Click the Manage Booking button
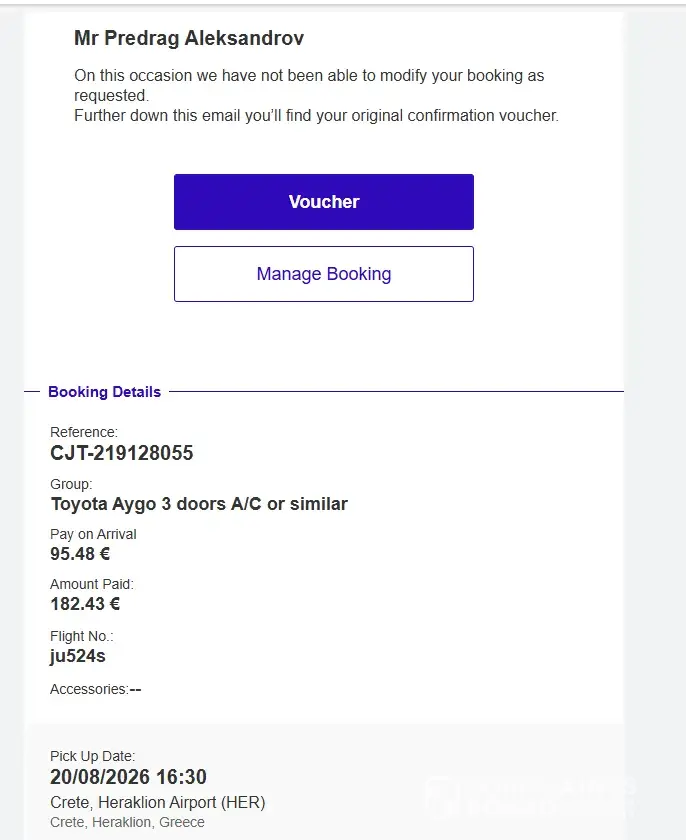The image size is (686, 840). click(323, 274)
